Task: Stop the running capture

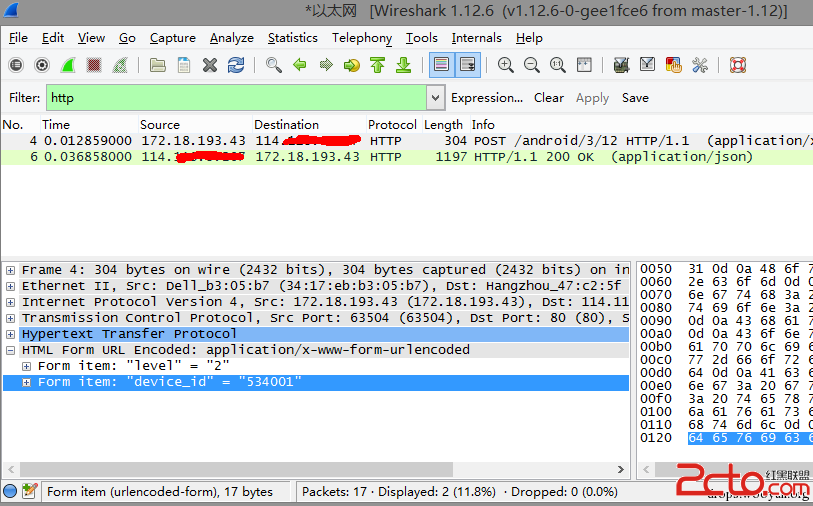Action: [94, 65]
